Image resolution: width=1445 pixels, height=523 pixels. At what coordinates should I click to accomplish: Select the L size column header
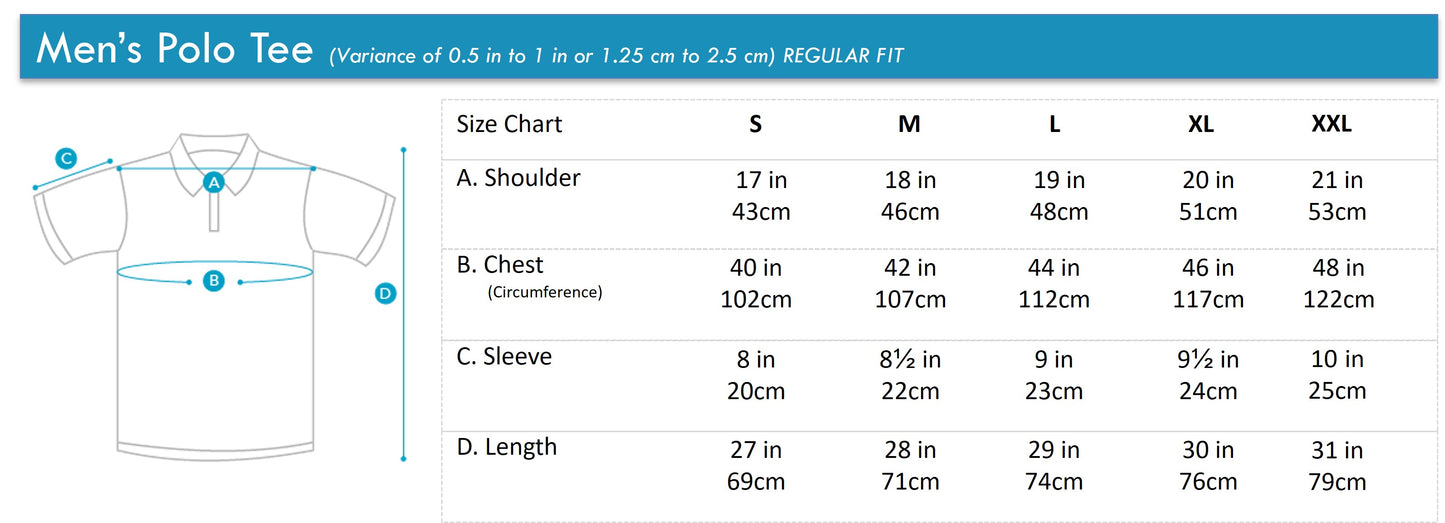pyautogui.click(x=1055, y=124)
